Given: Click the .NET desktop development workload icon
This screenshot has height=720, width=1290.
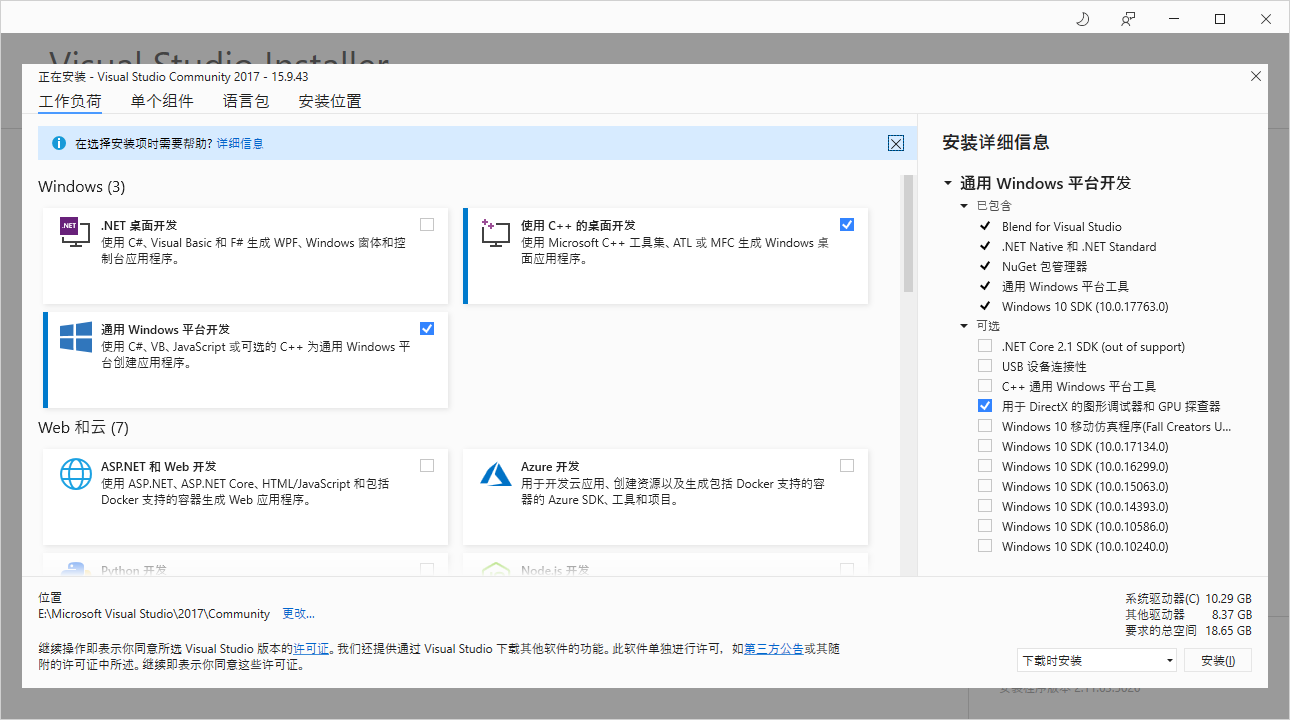Looking at the screenshot, I should pyautogui.click(x=76, y=234).
